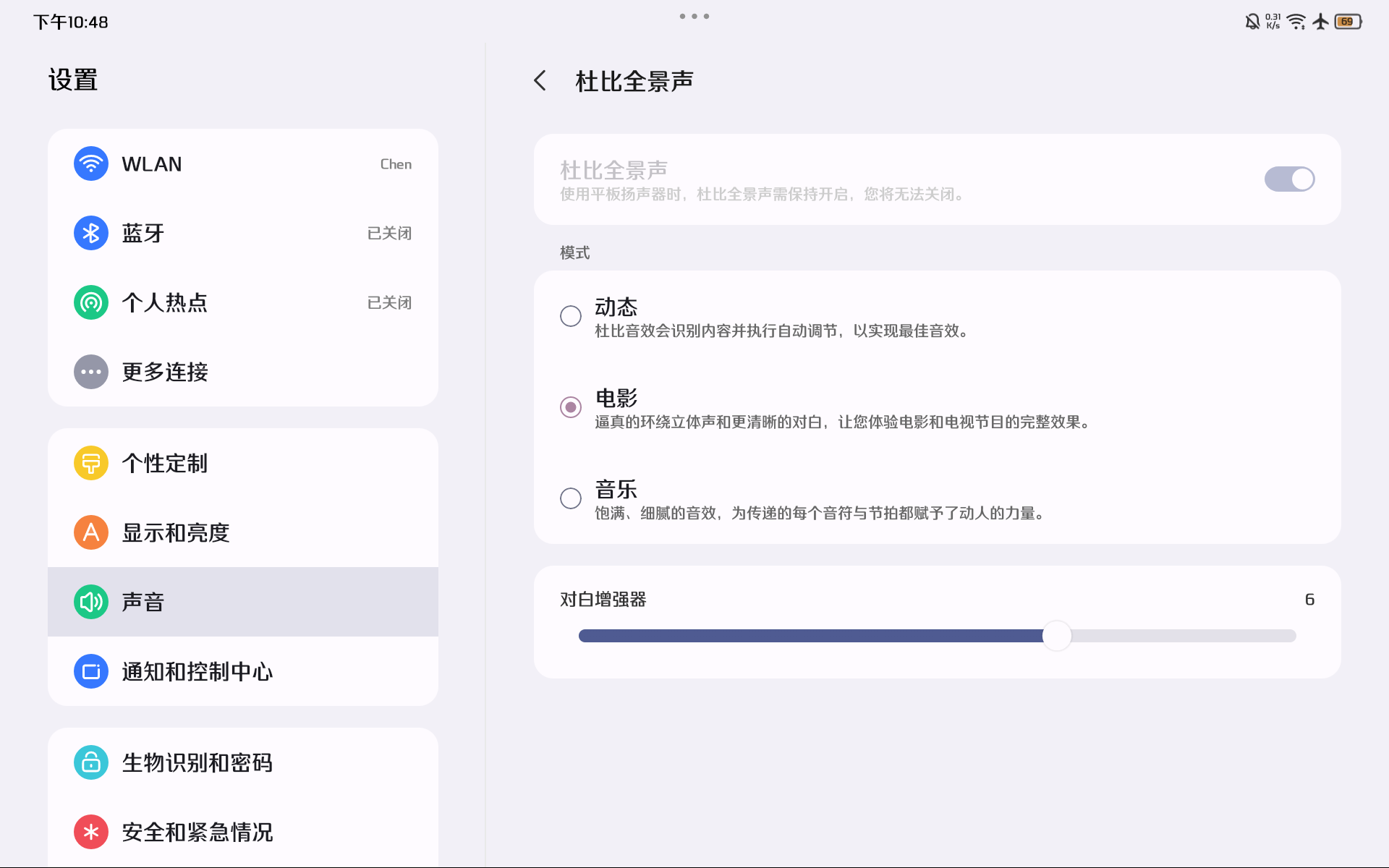Tap the more connections ellipsis icon
This screenshot has width=1389, height=868.
coord(91,372)
